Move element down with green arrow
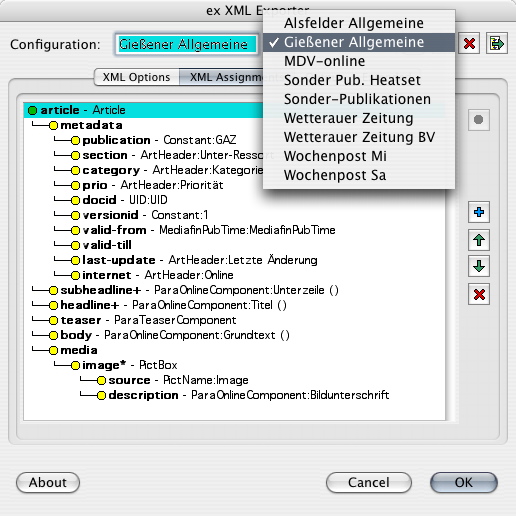 pos(479,266)
